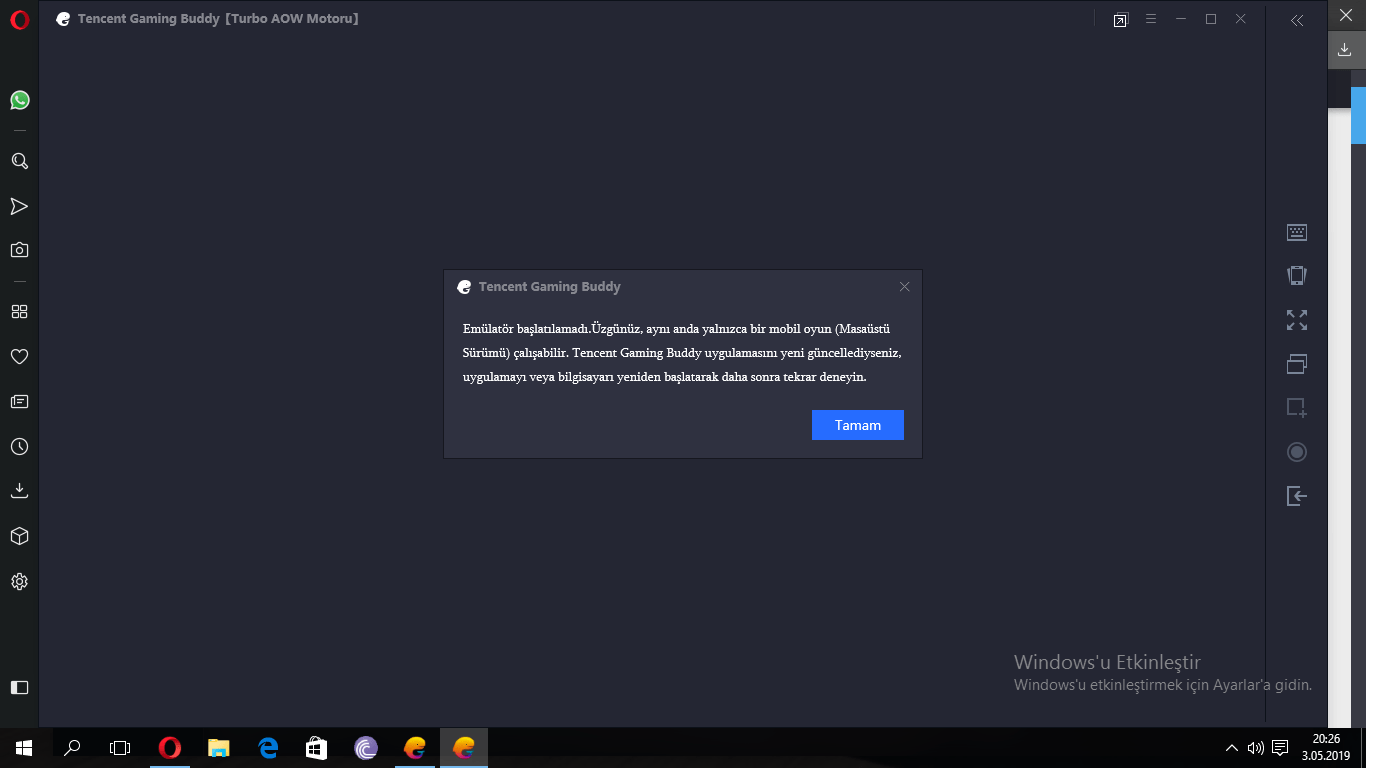Click the active Gaming Buddy taskbar icon
This screenshot has width=1382, height=768.
point(464,747)
